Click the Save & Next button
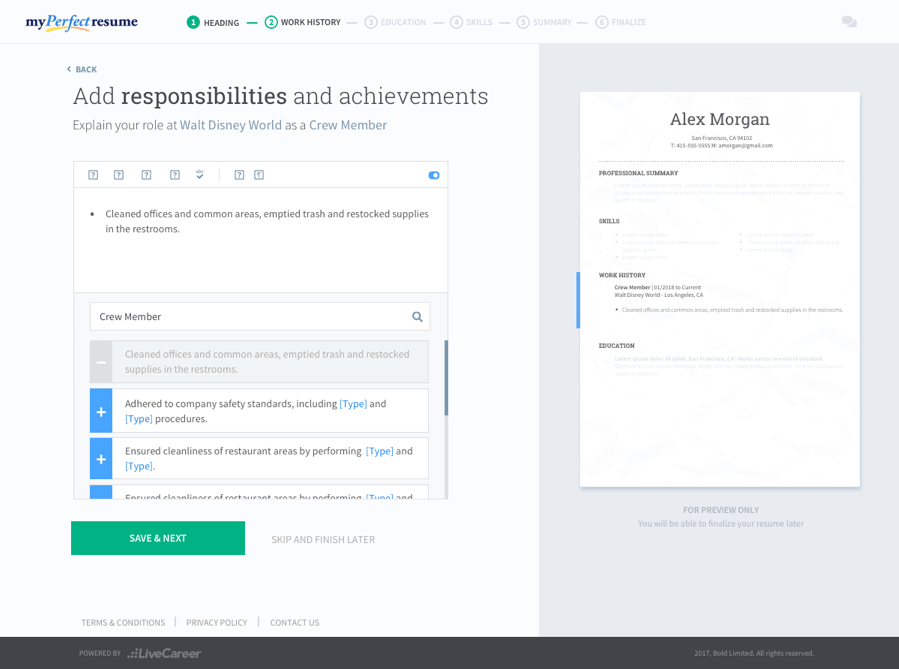 158,538
